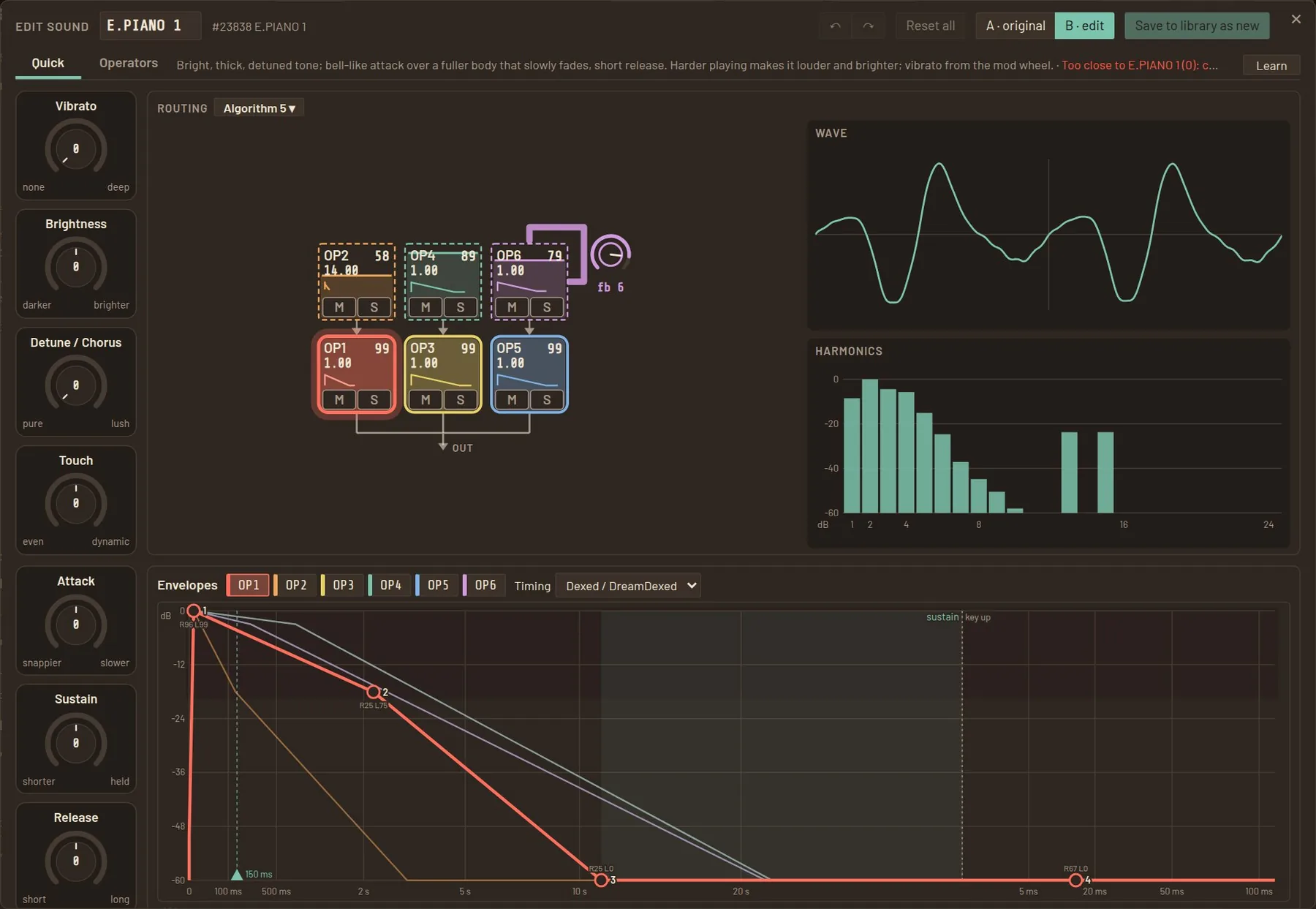Click the 150 ms time marker triangle
The image size is (1316, 909).
236,874
